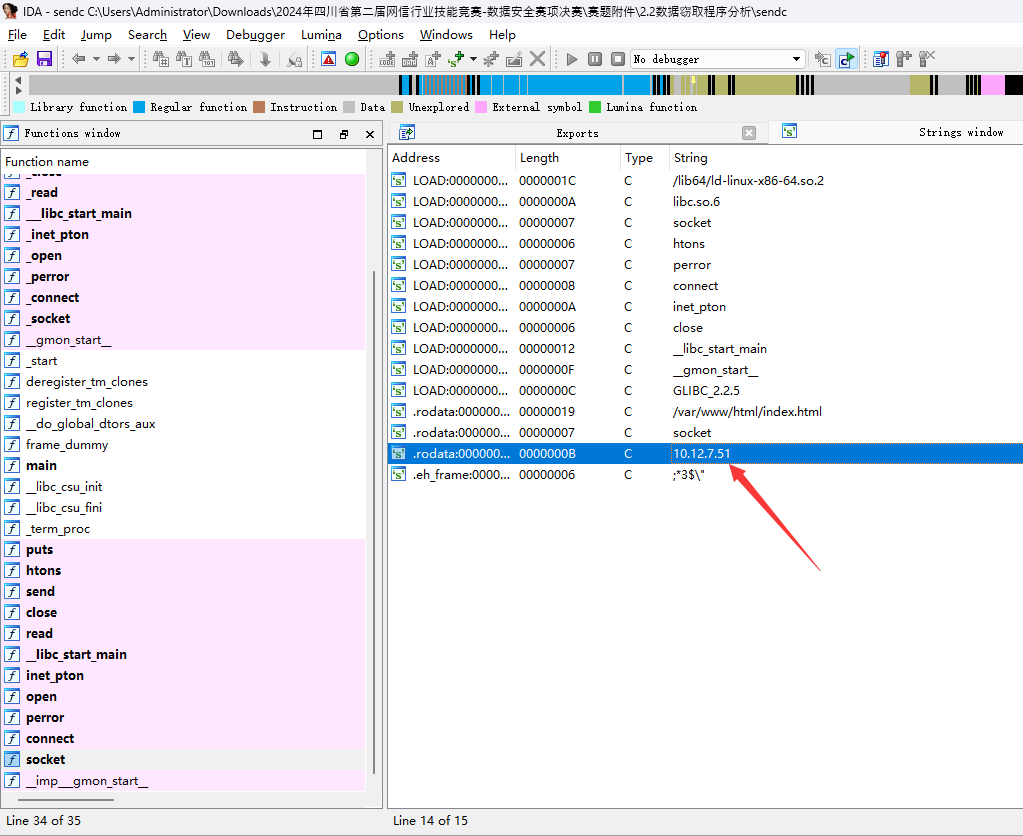
Task: Open the forward-history dropdown arrow
Action: coord(131,59)
